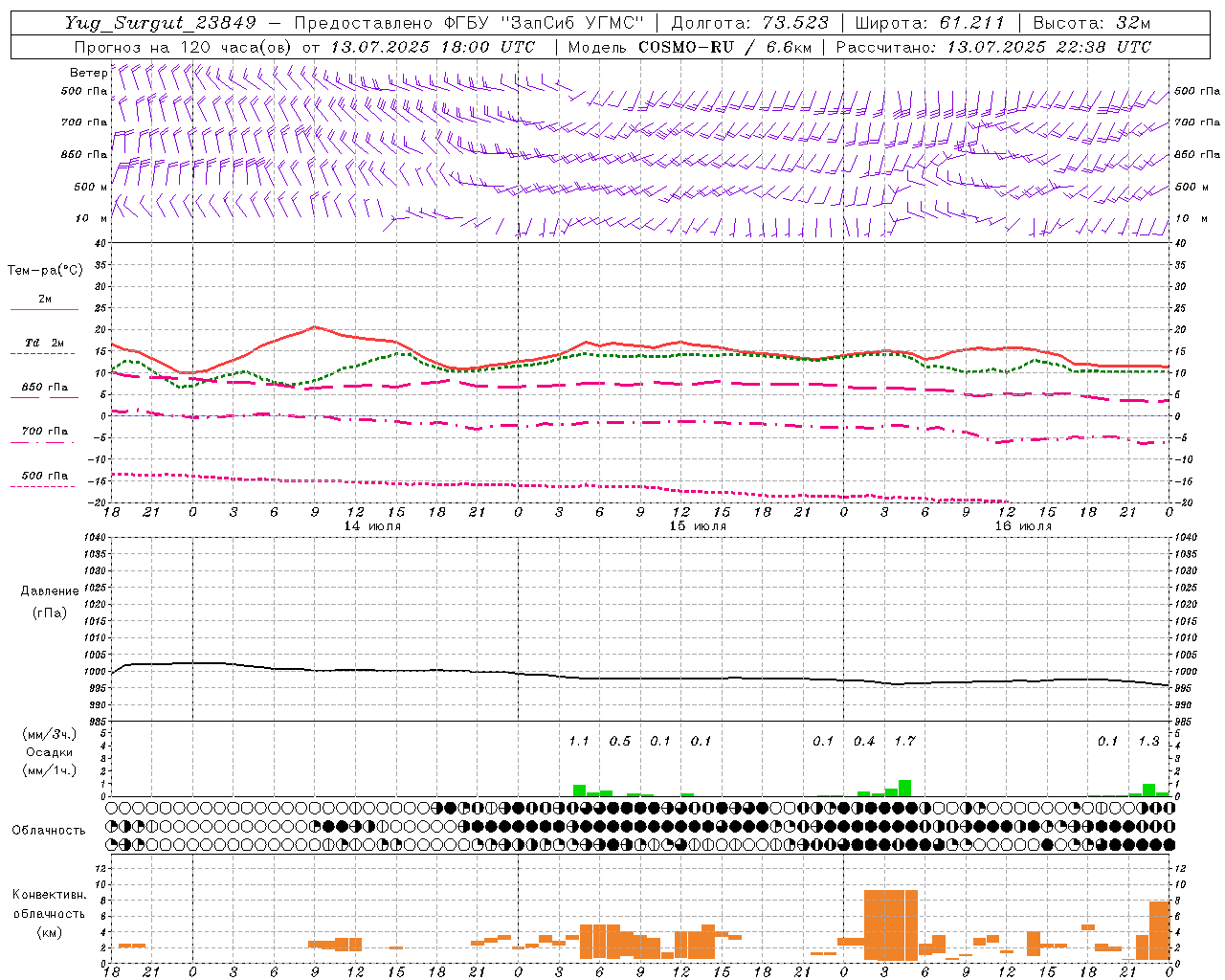Click the Конвективн. convective cloud label
The width and height of the screenshot is (1225, 980).
(x=50, y=895)
